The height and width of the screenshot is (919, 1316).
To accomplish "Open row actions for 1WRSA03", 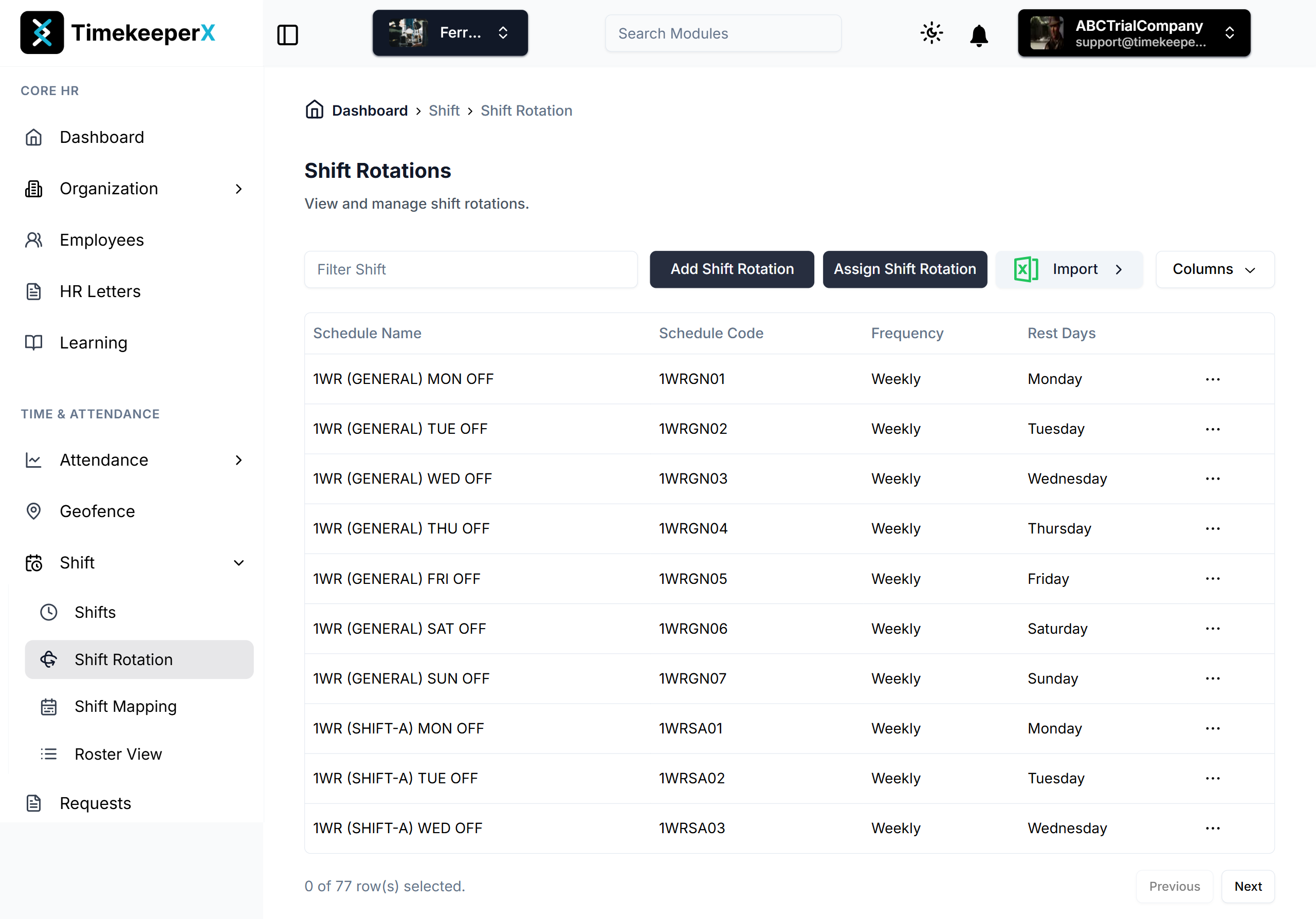I will click(x=1212, y=828).
